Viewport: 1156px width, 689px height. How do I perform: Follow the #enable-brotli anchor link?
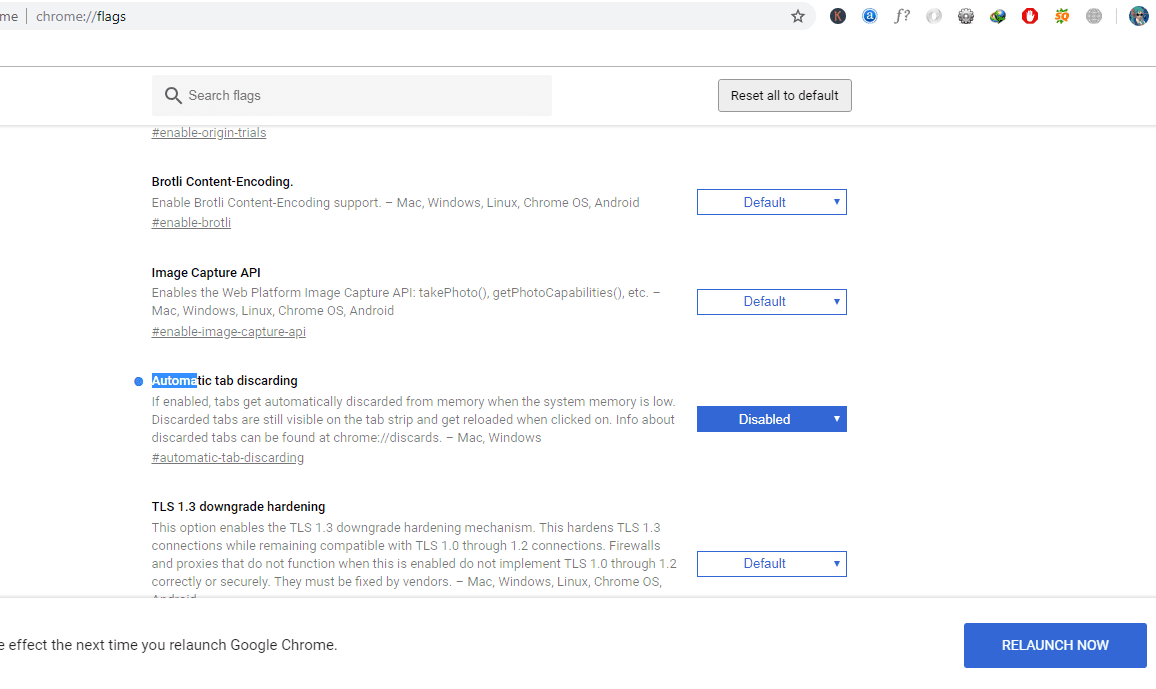191,223
